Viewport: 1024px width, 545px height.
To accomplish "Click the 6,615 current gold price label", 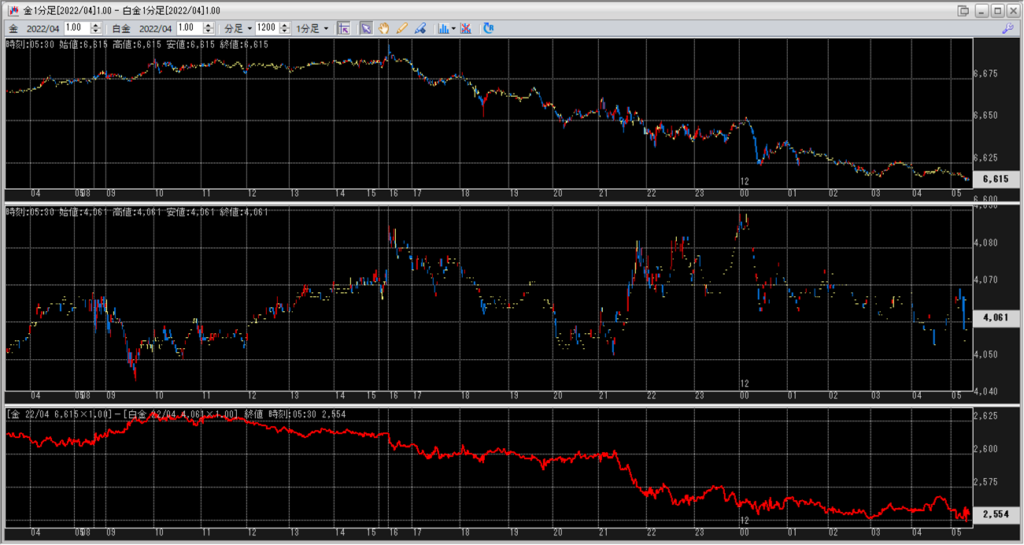I will click(994, 180).
